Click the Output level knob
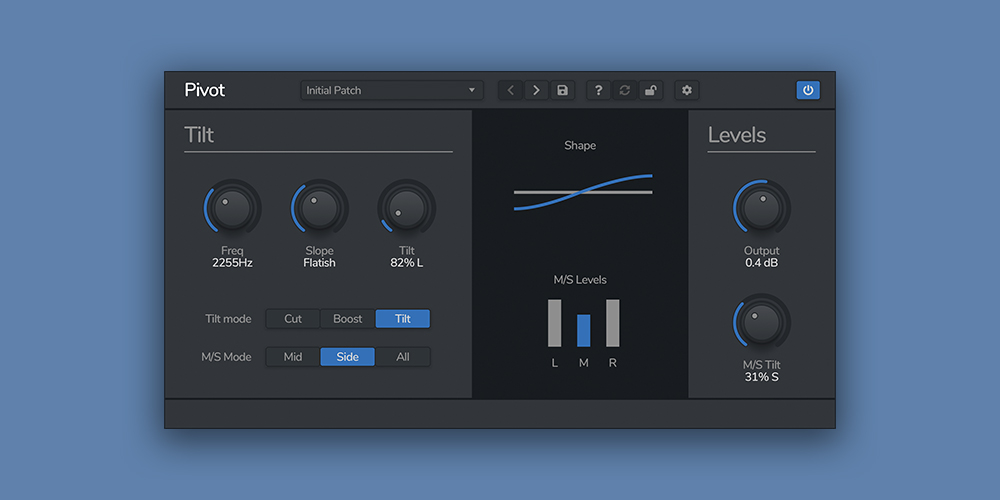 762,209
